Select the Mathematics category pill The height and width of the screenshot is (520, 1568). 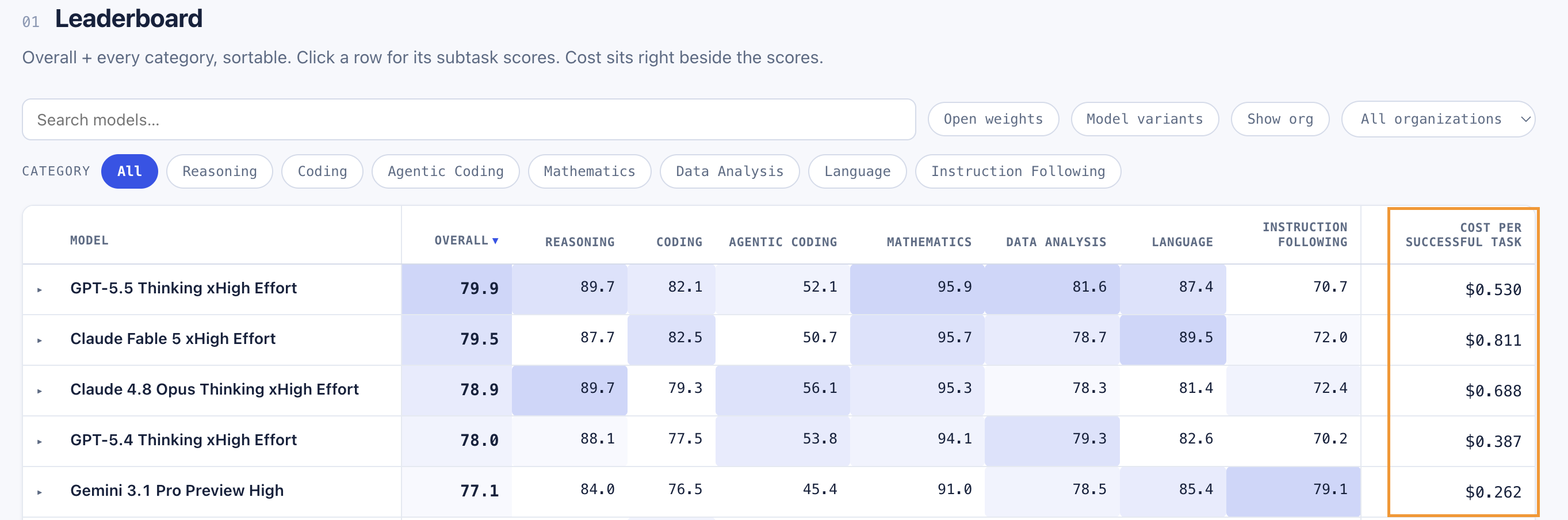[589, 172]
